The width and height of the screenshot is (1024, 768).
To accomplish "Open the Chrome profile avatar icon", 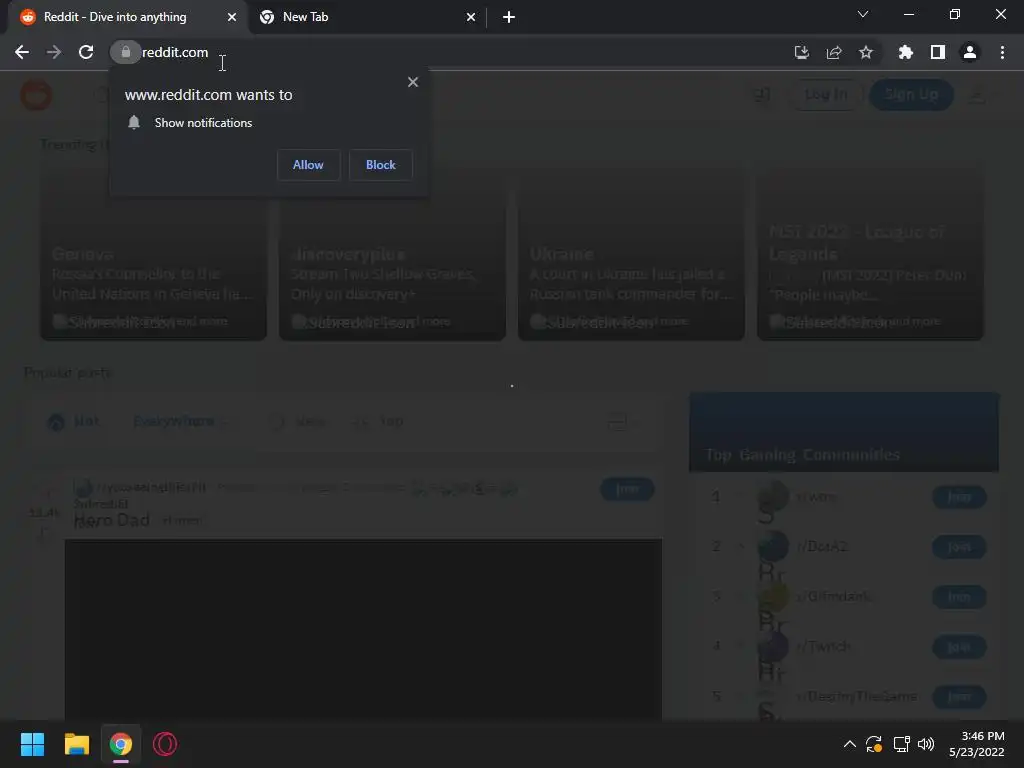I will [x=970, y=52].
